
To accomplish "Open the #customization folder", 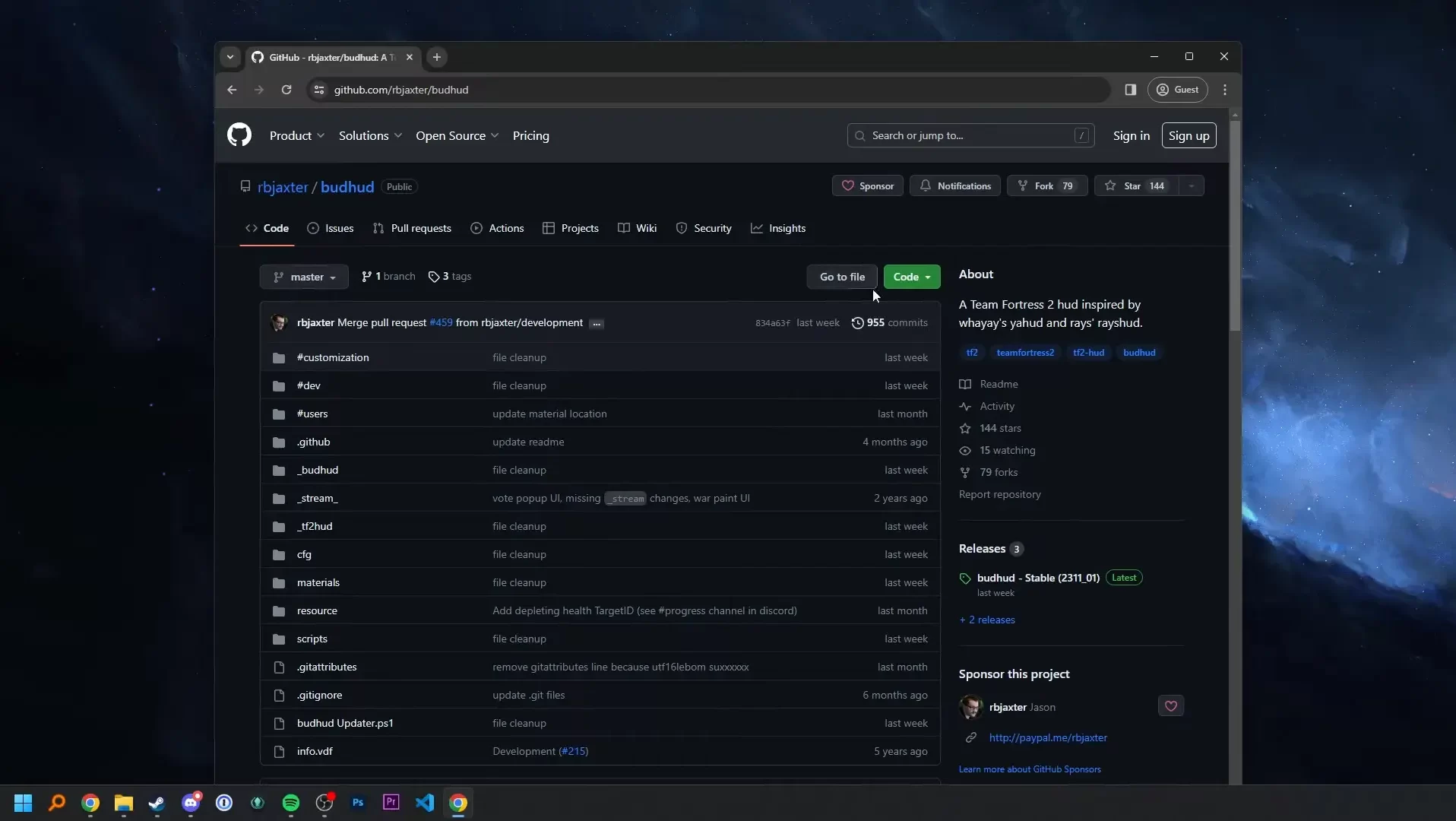I will (333, 357).
